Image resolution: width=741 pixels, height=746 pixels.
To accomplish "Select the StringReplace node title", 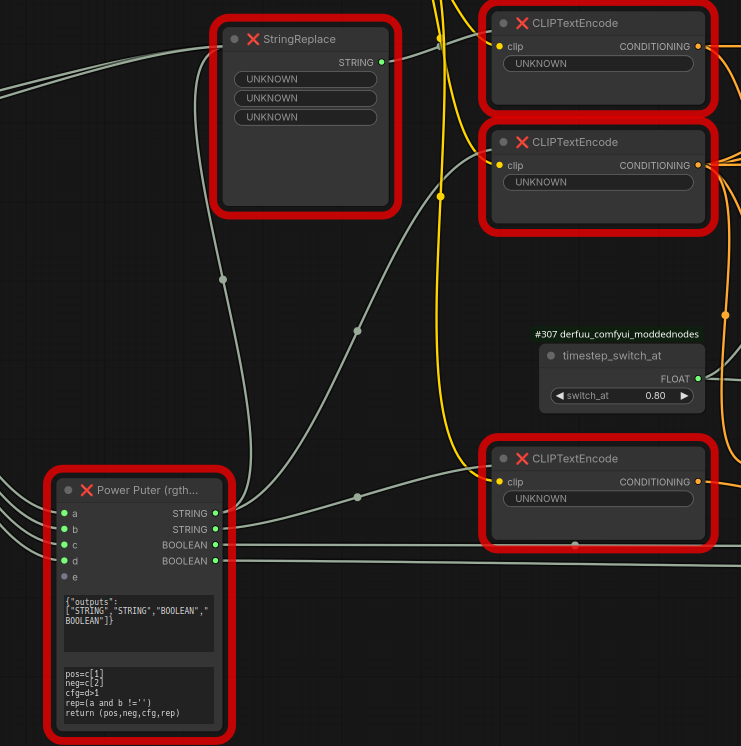I will pos(299,39).
